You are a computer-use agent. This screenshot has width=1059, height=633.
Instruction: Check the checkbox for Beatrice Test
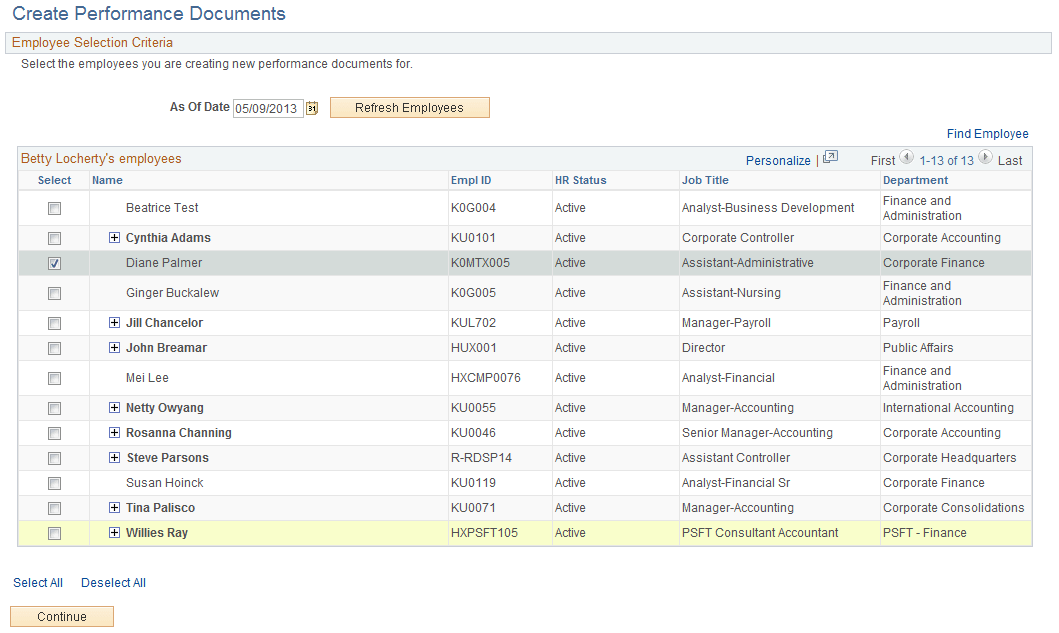coord(54,207)
